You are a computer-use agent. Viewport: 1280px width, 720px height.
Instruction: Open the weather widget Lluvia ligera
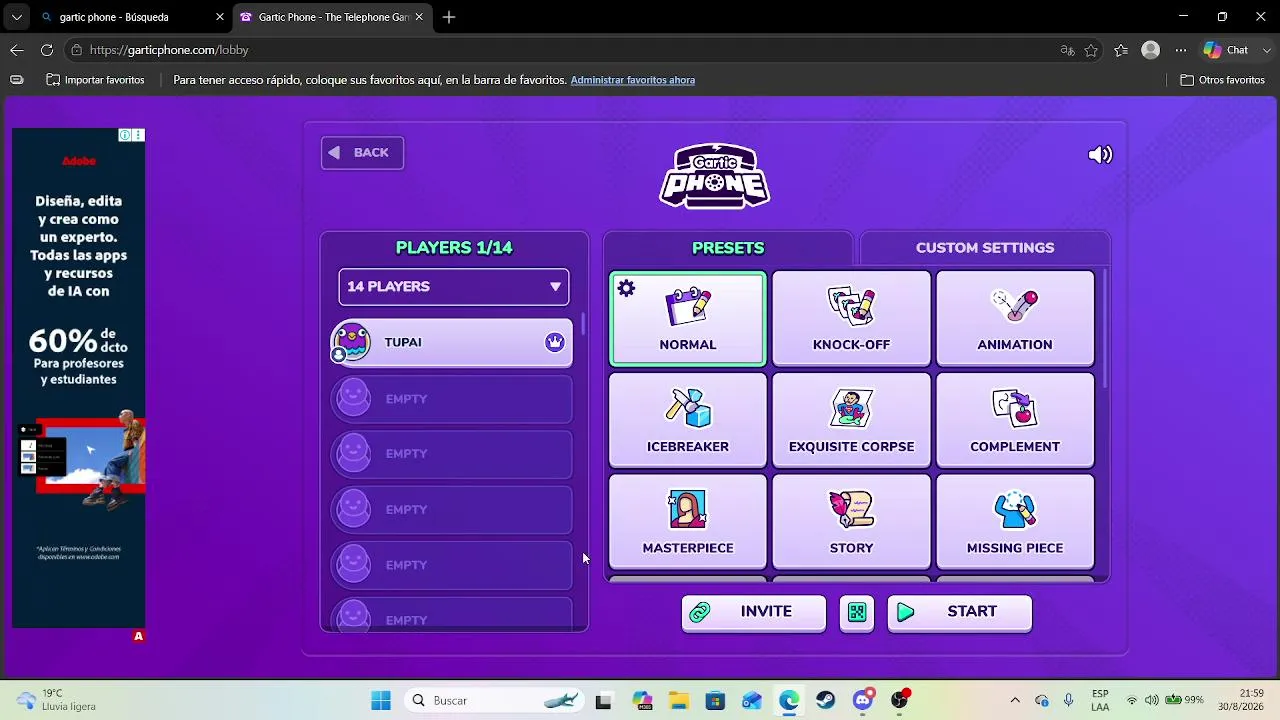tap(56, 700)
